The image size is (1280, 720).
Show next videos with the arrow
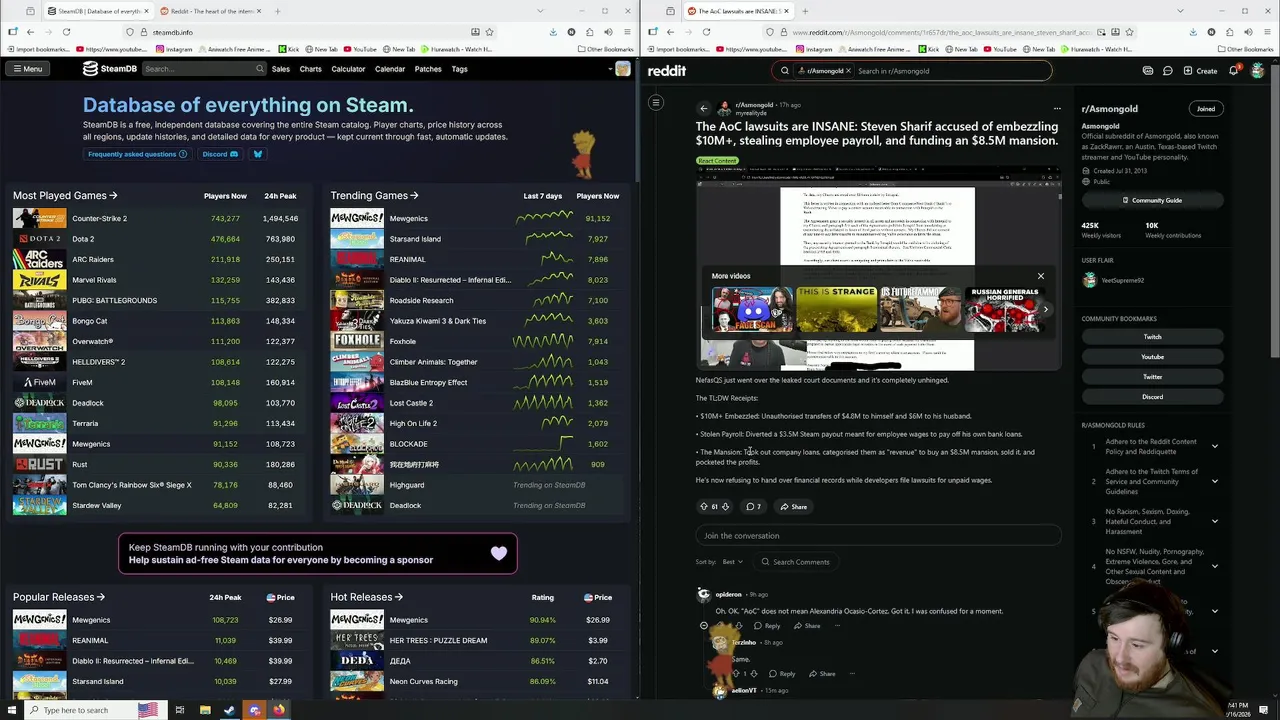tap(1046, 309)
